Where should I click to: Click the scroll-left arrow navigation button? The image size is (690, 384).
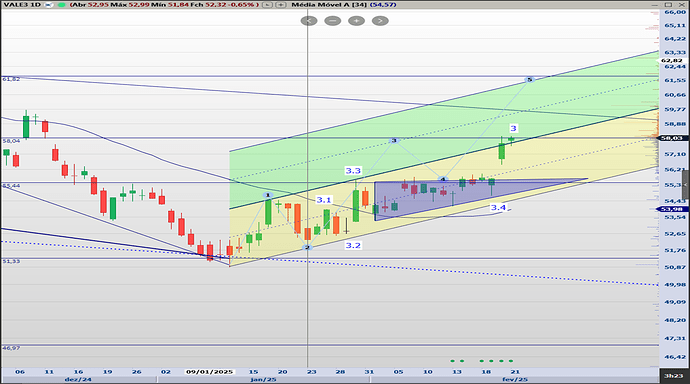[x=309, y=21]
